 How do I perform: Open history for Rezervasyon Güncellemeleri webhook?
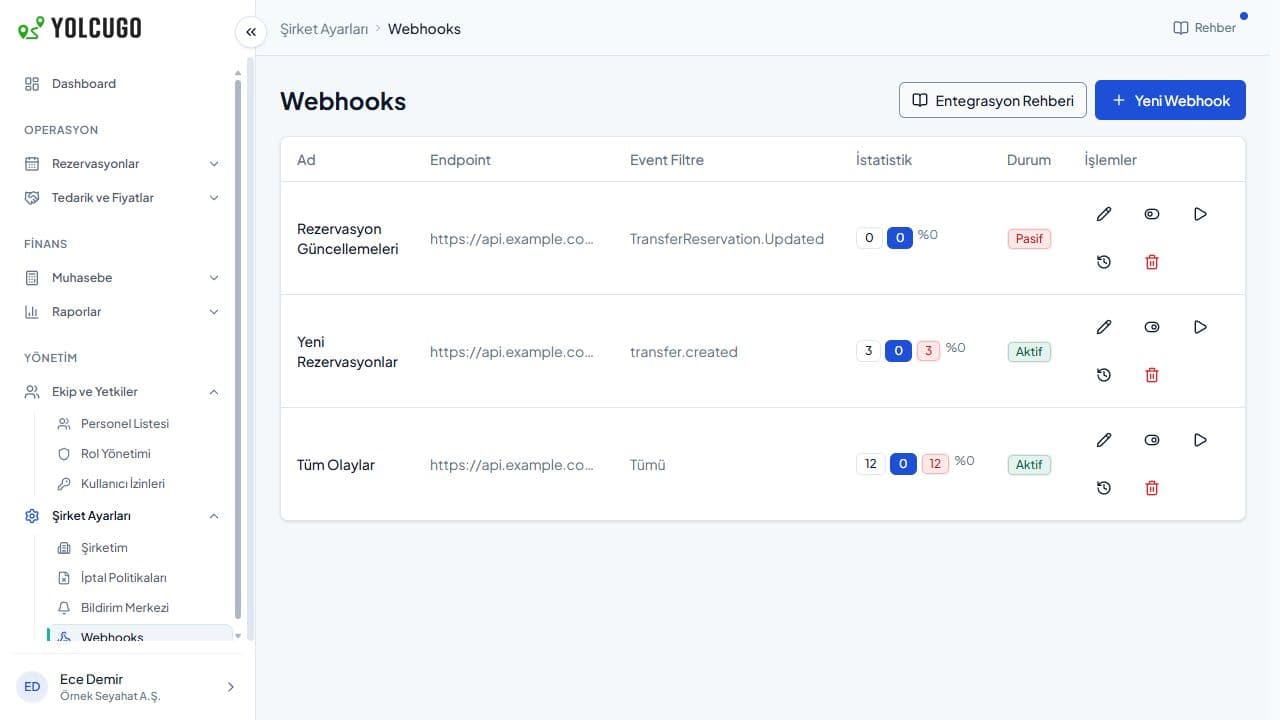[x=1104, y=262]
